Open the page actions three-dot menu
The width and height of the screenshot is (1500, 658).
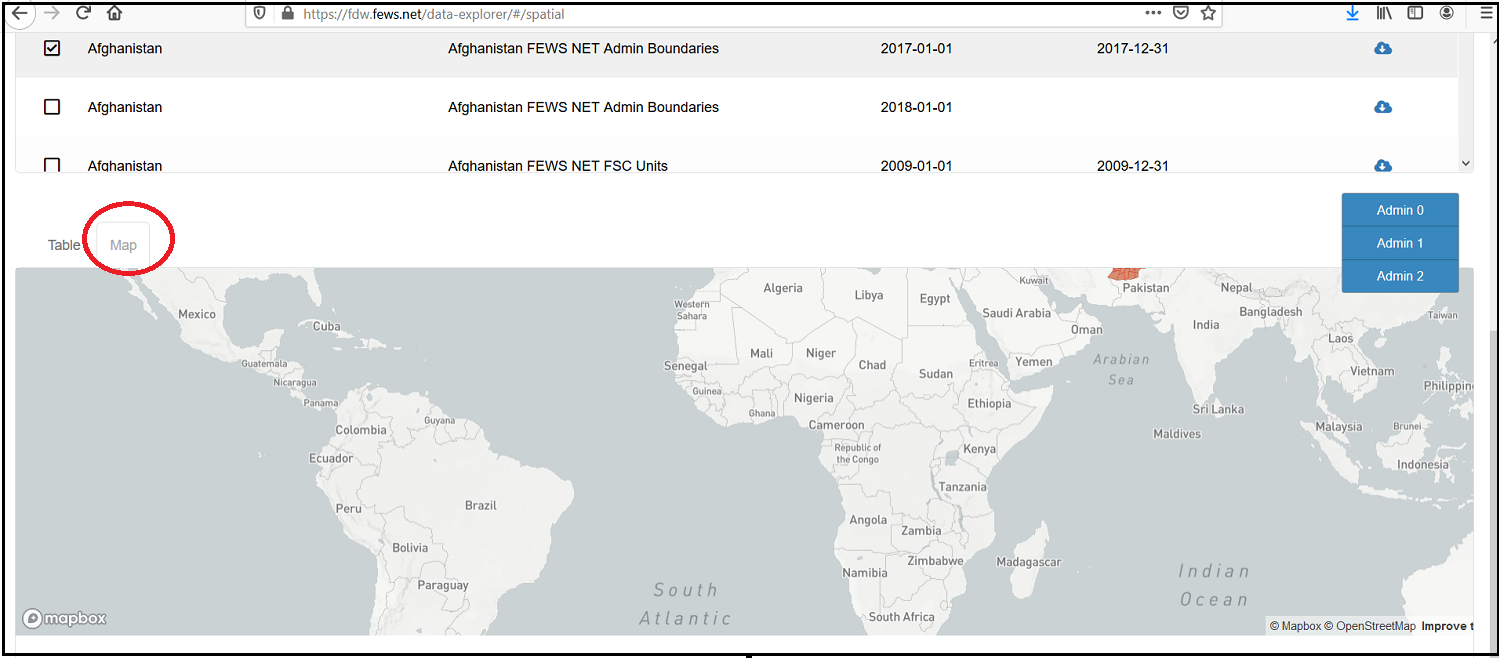pyautogui.click(x=1153, y=13)
